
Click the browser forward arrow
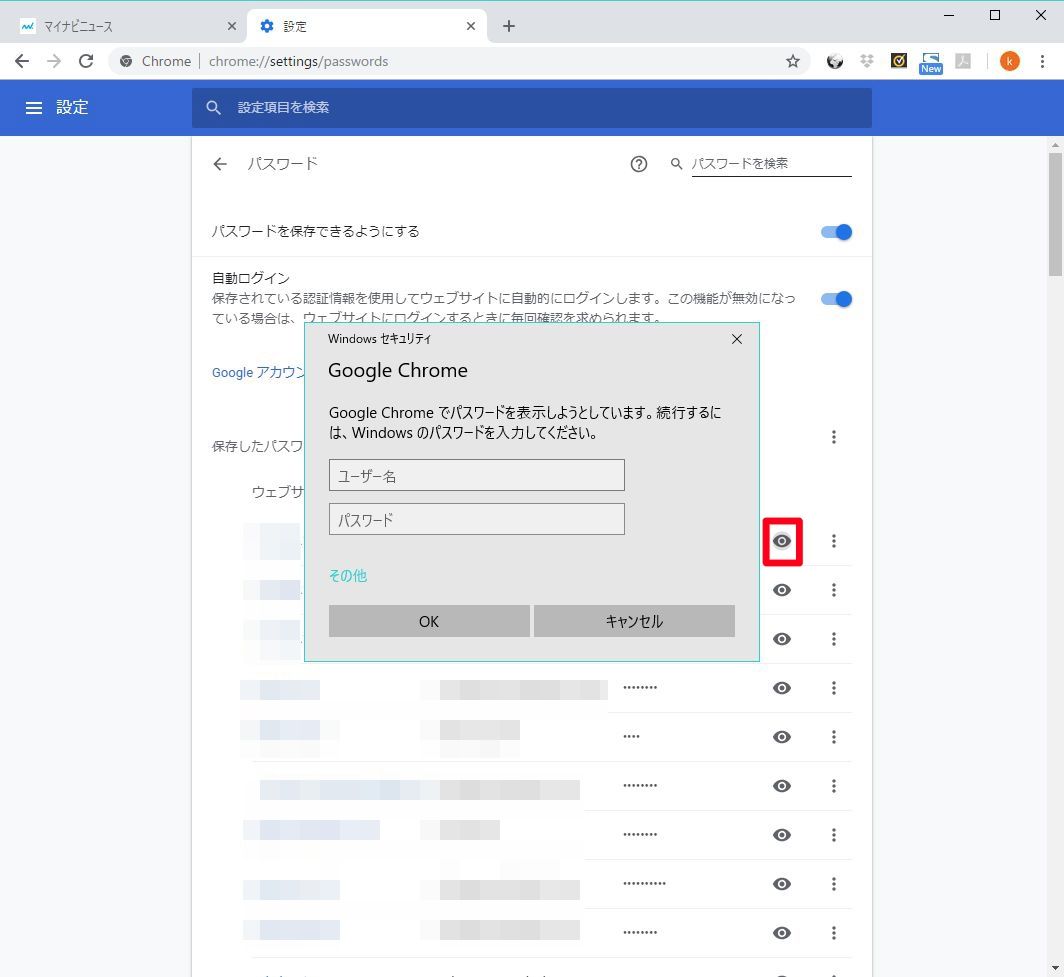(x=54, y=61)
